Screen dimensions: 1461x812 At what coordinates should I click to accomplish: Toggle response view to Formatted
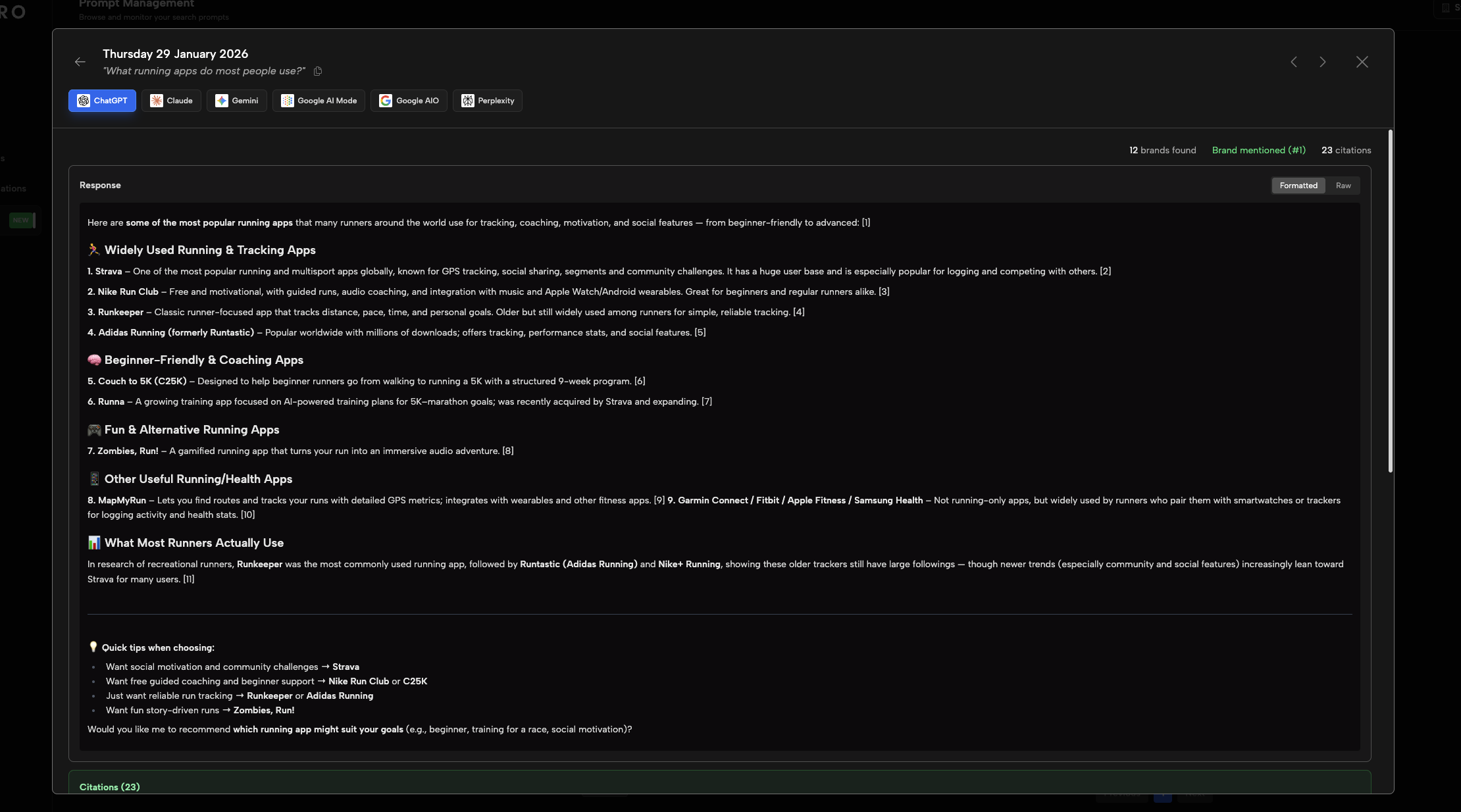click(x=1298, y=186)
